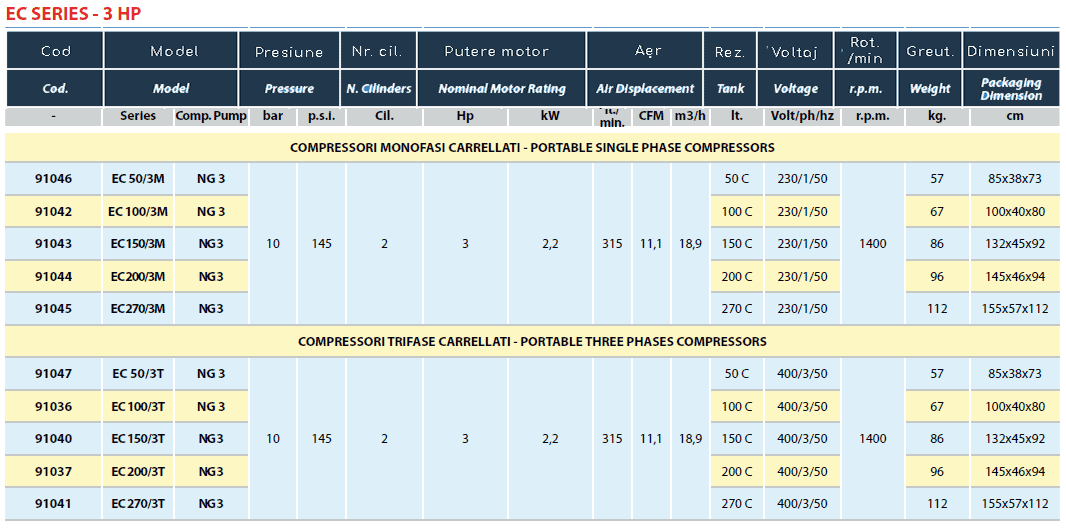Click the Portable Three Phases Compressors heading

coord(532,341)
